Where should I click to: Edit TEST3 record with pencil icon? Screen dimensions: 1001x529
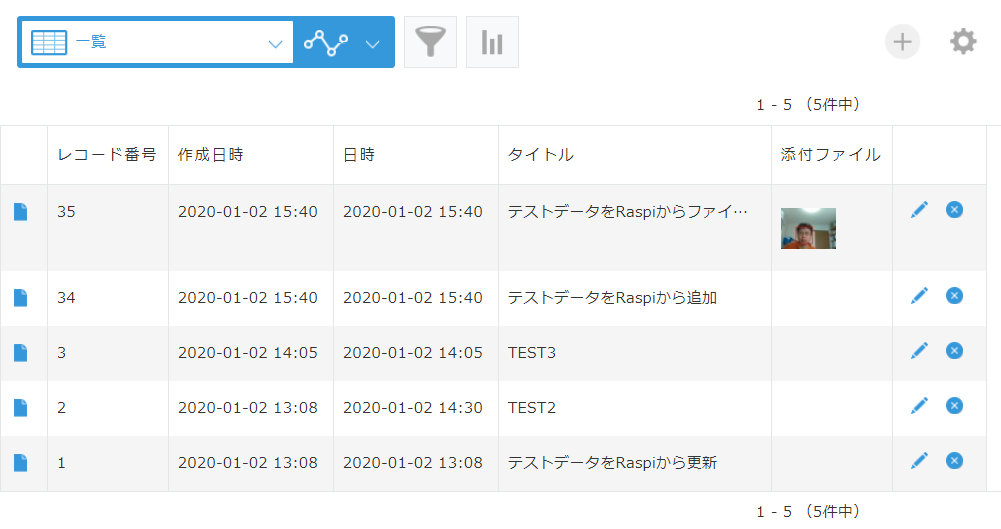(x=919, y=350)
